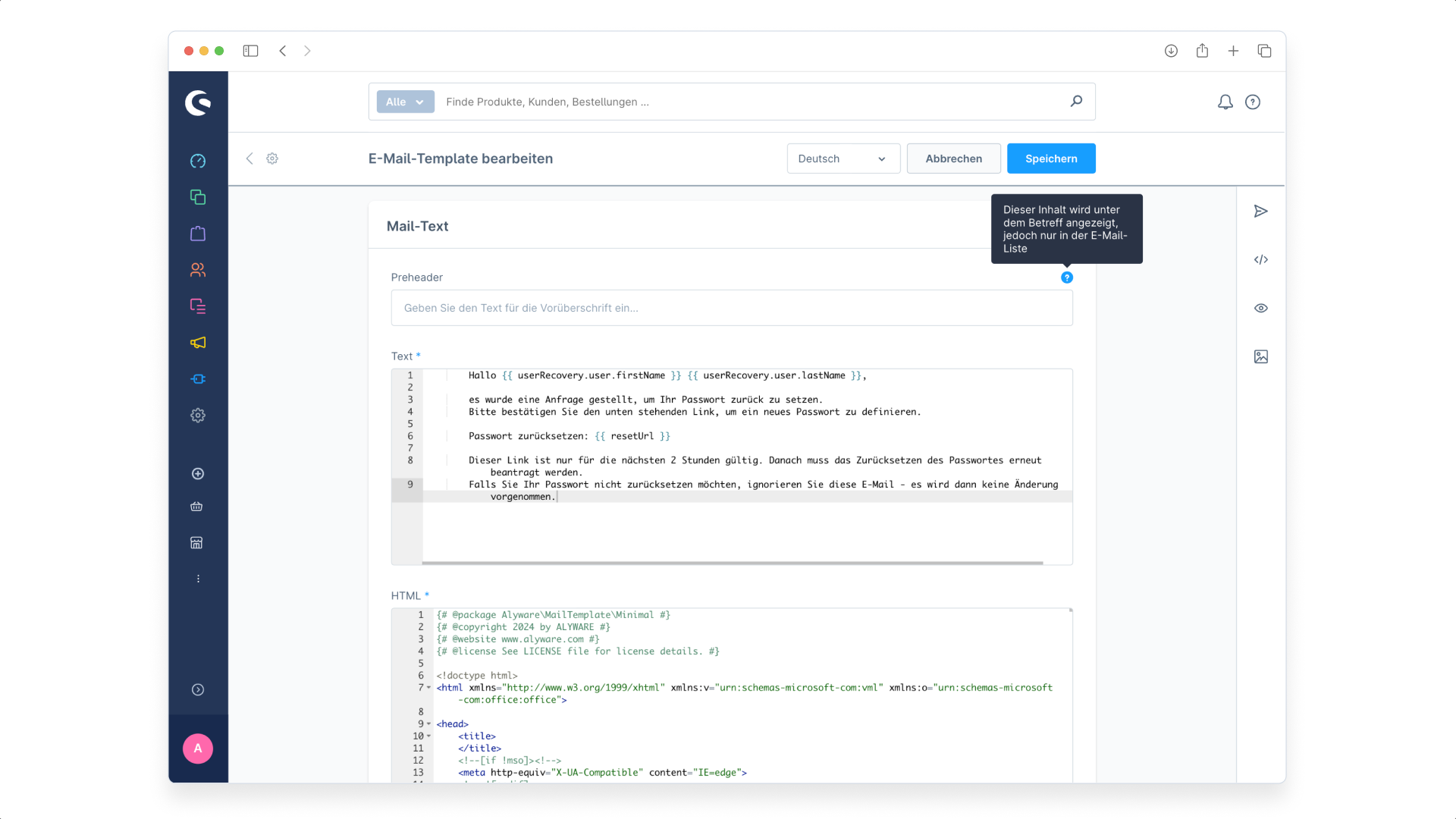Click the 'E-Mail-Template bearbeiten' page title
Image resolution: width=1456 pixels, height=819 pixels.
click(460, 158)
